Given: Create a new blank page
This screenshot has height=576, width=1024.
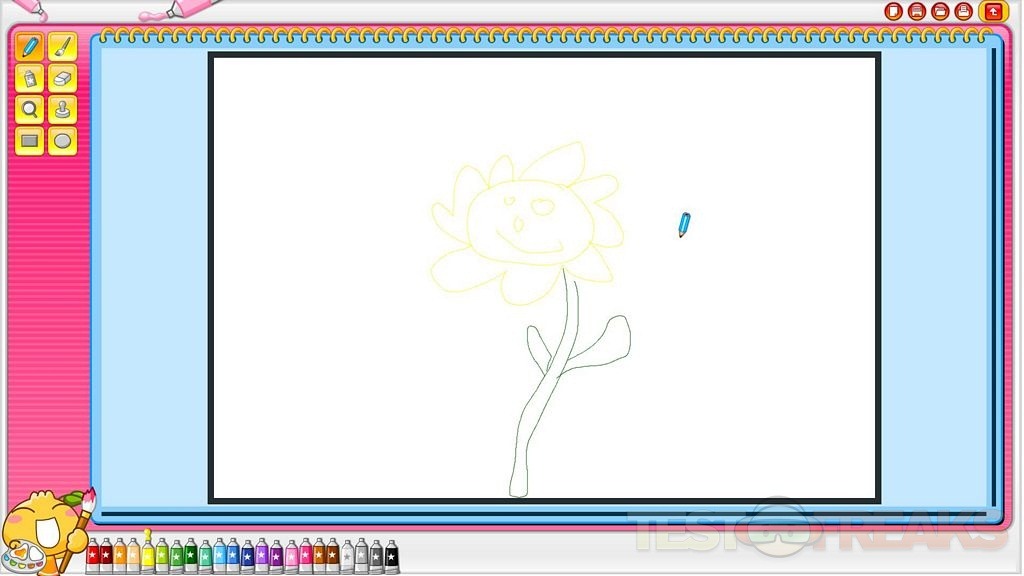Looking at the screenshot, I should [893, 11].
